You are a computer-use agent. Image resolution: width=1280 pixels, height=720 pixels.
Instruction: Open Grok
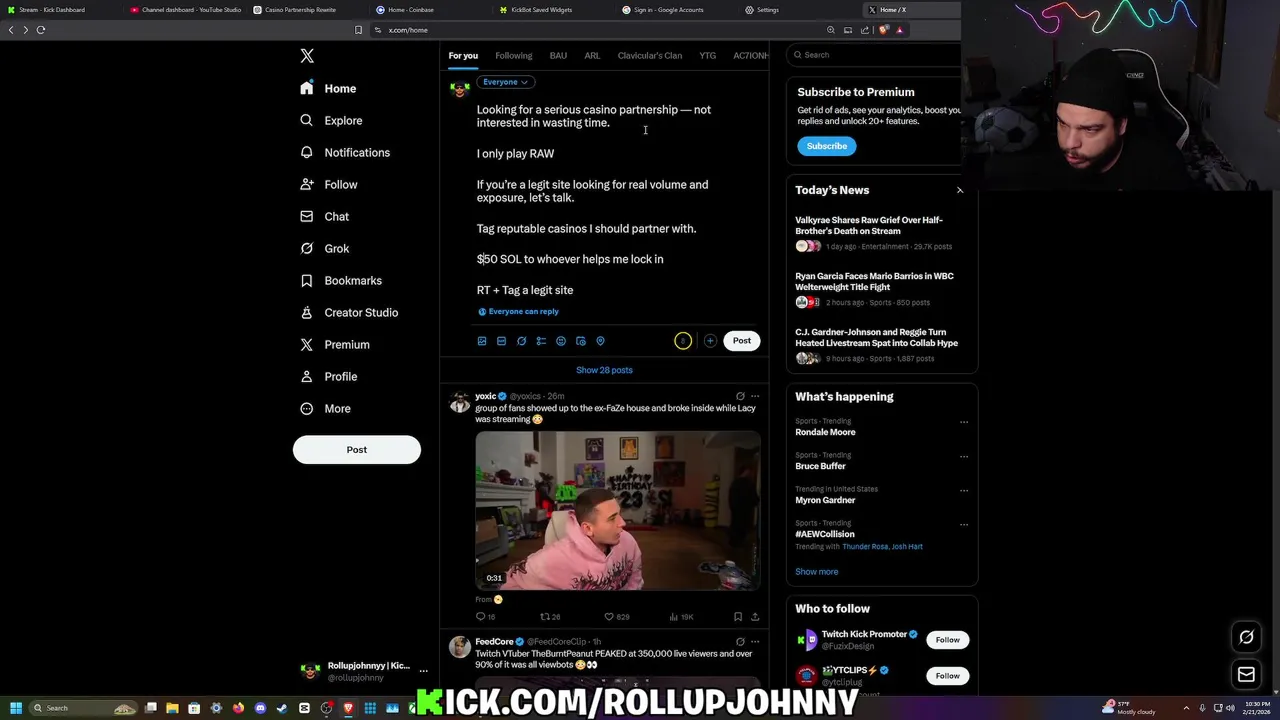click(324, 248)
